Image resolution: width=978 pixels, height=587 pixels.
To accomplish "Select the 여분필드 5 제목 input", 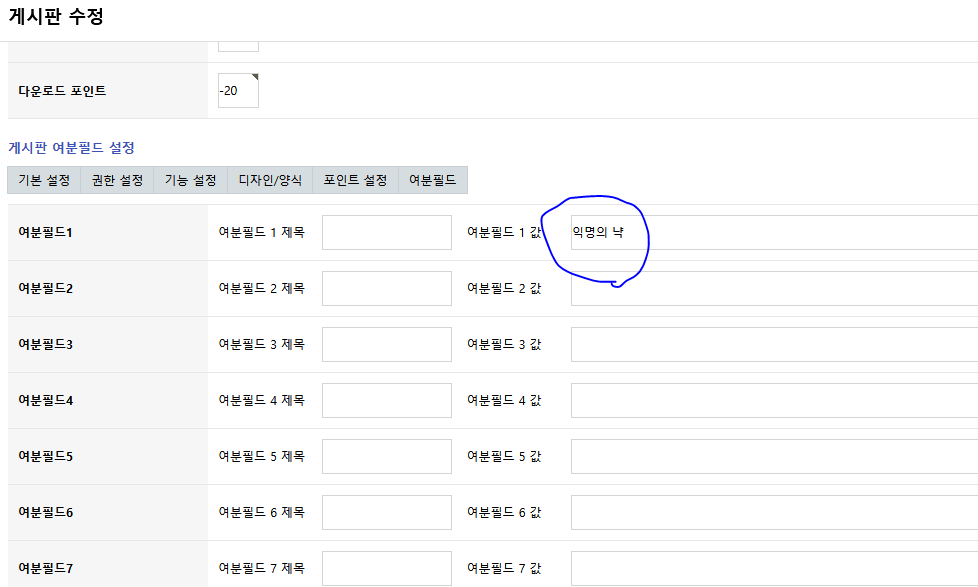I will pos(386,457).
